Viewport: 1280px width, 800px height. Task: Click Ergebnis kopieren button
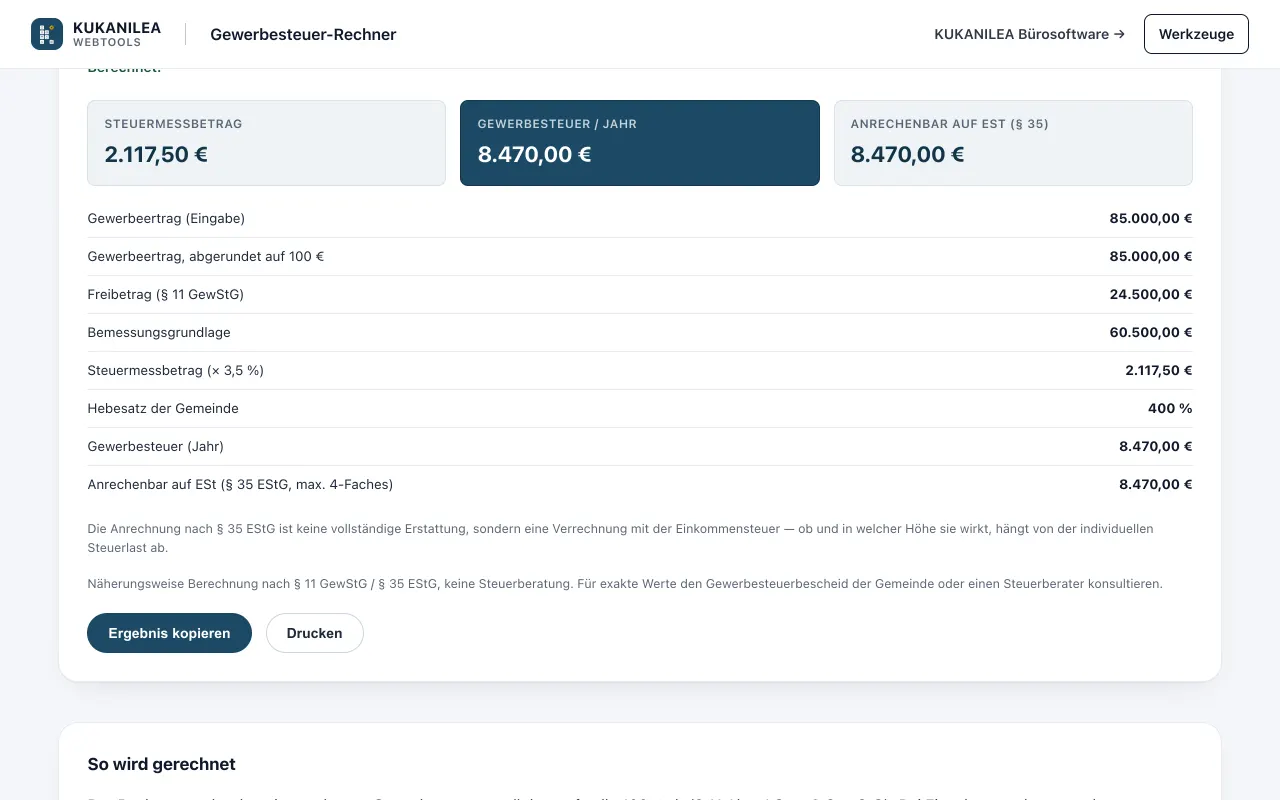coord(169,633)
